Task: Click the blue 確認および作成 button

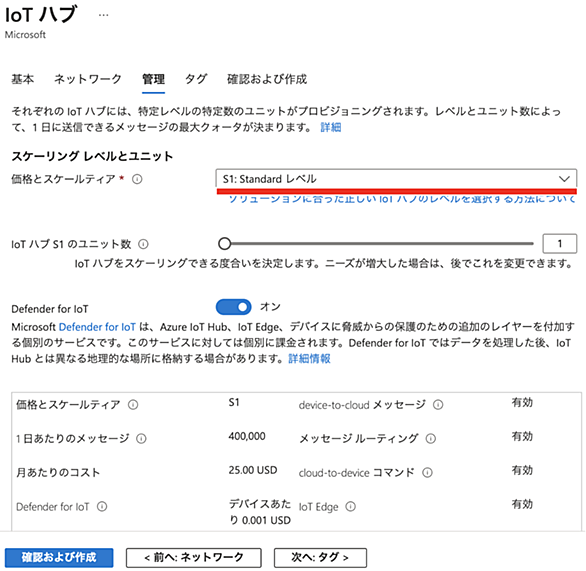Action: pos(59,558)
